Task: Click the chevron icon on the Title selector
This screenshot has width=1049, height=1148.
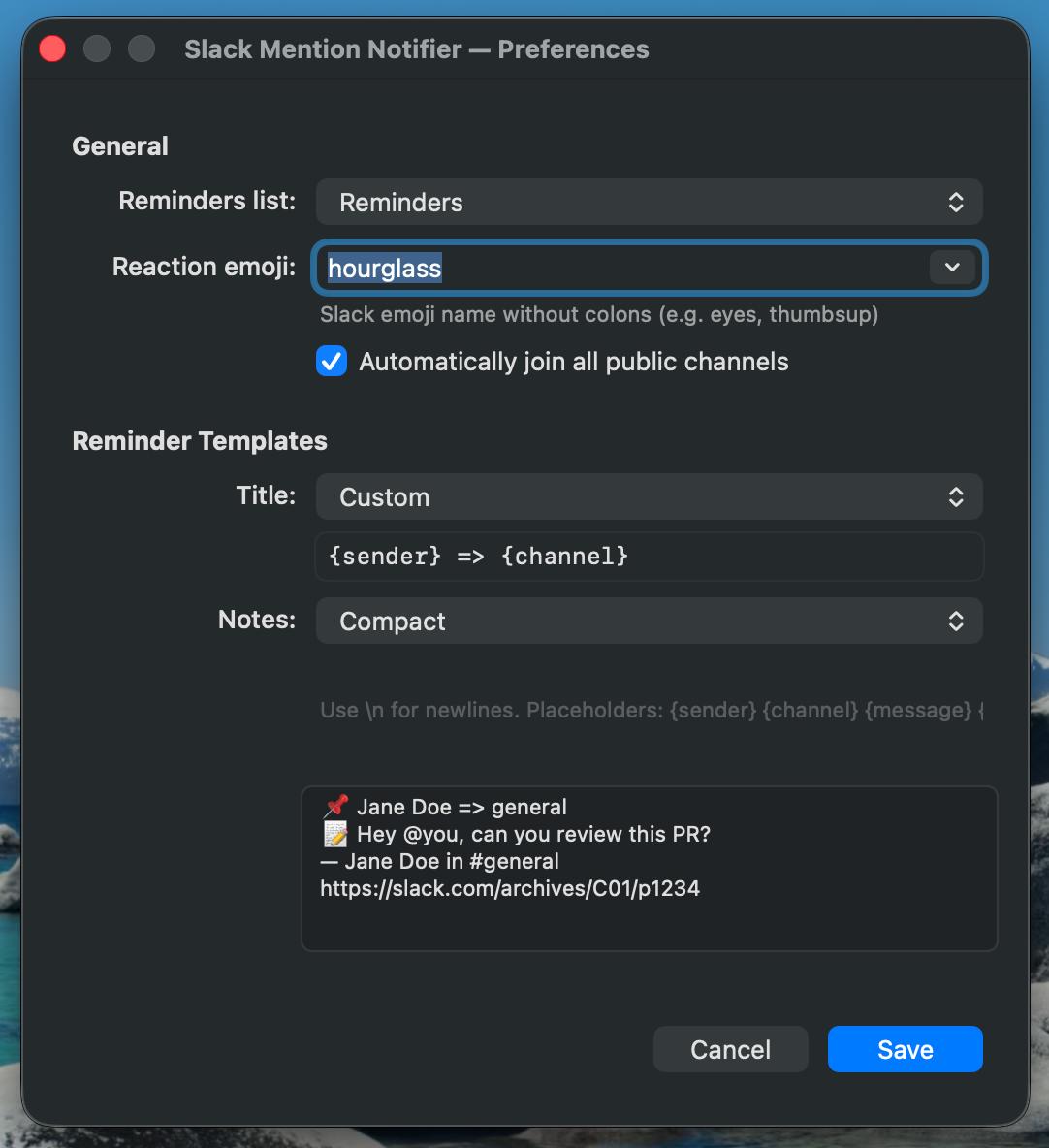Action: coord(956,496)
